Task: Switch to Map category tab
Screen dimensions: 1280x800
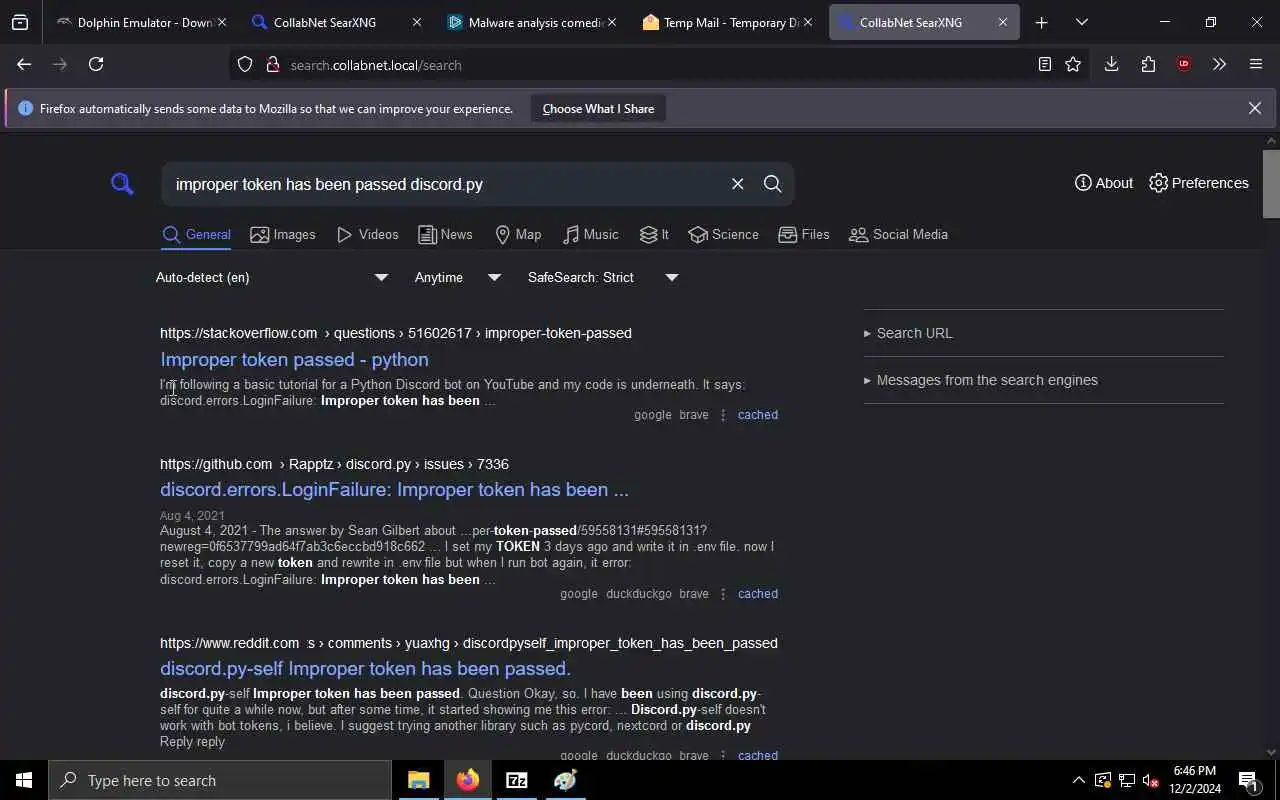Action: point(518,235)
